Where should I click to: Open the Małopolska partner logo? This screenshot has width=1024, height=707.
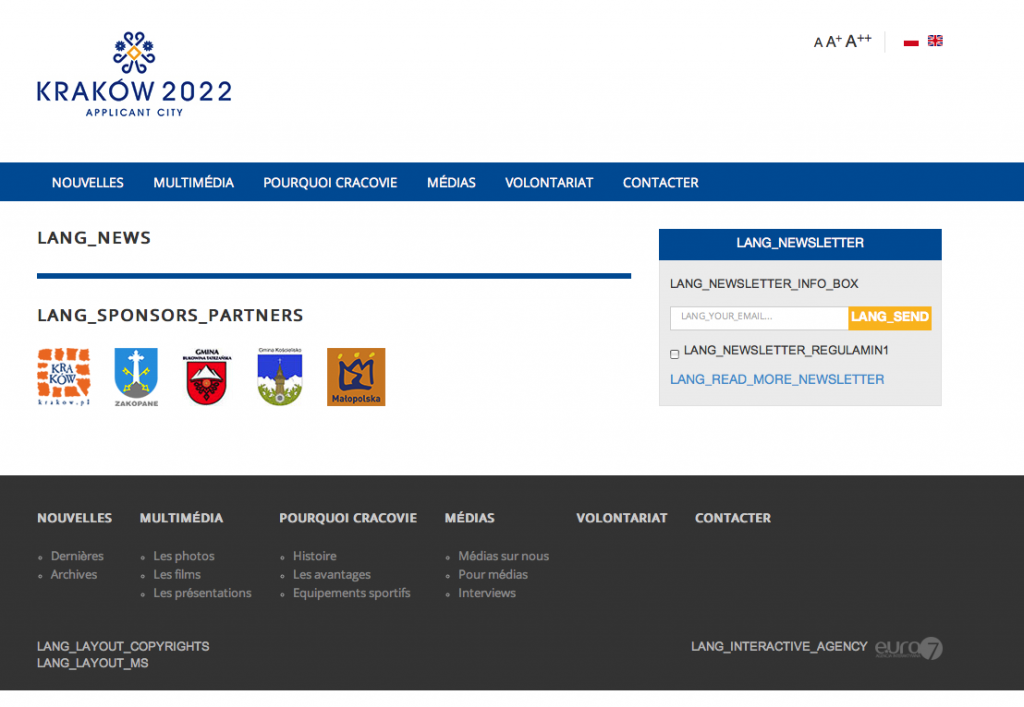[356, 377]
